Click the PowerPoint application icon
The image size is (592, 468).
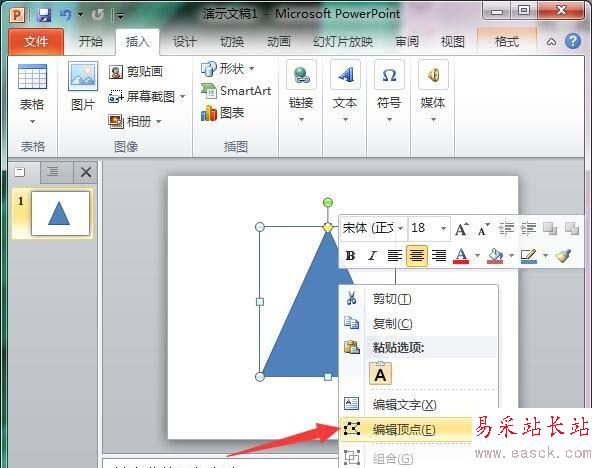click(x=17, y=15)
